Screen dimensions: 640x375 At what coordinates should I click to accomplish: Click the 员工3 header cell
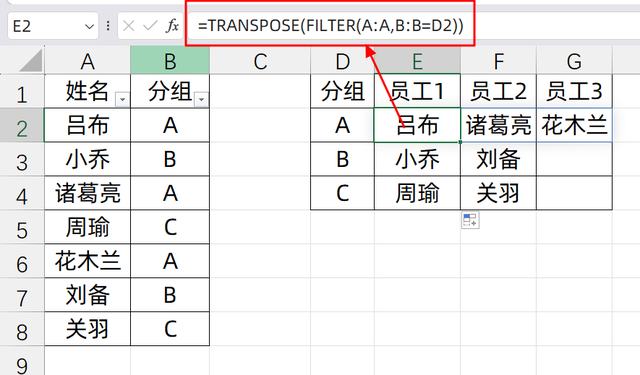(574, 91)
